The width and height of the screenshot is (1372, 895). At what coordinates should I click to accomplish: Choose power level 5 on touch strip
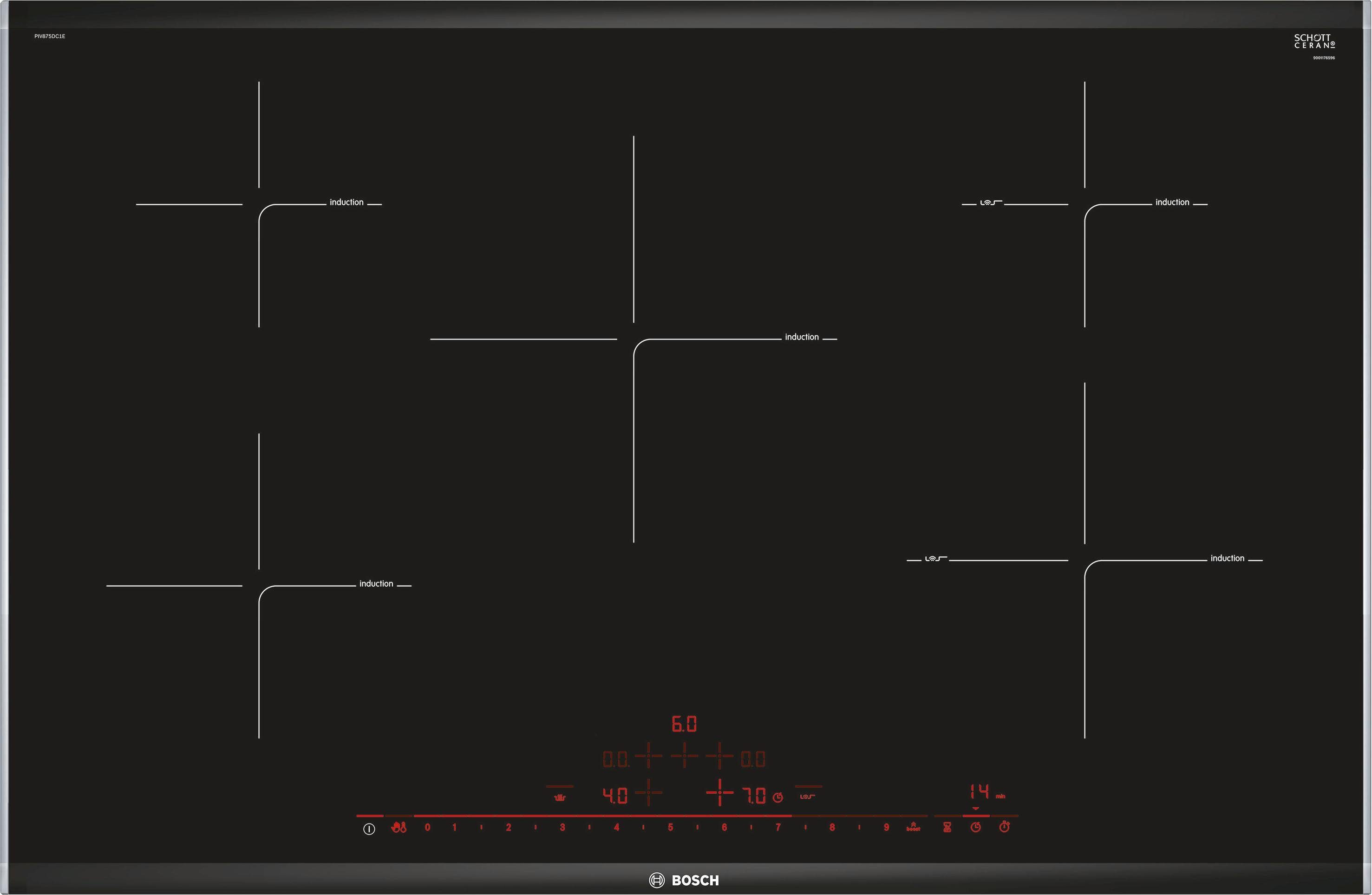coord(670,828)
